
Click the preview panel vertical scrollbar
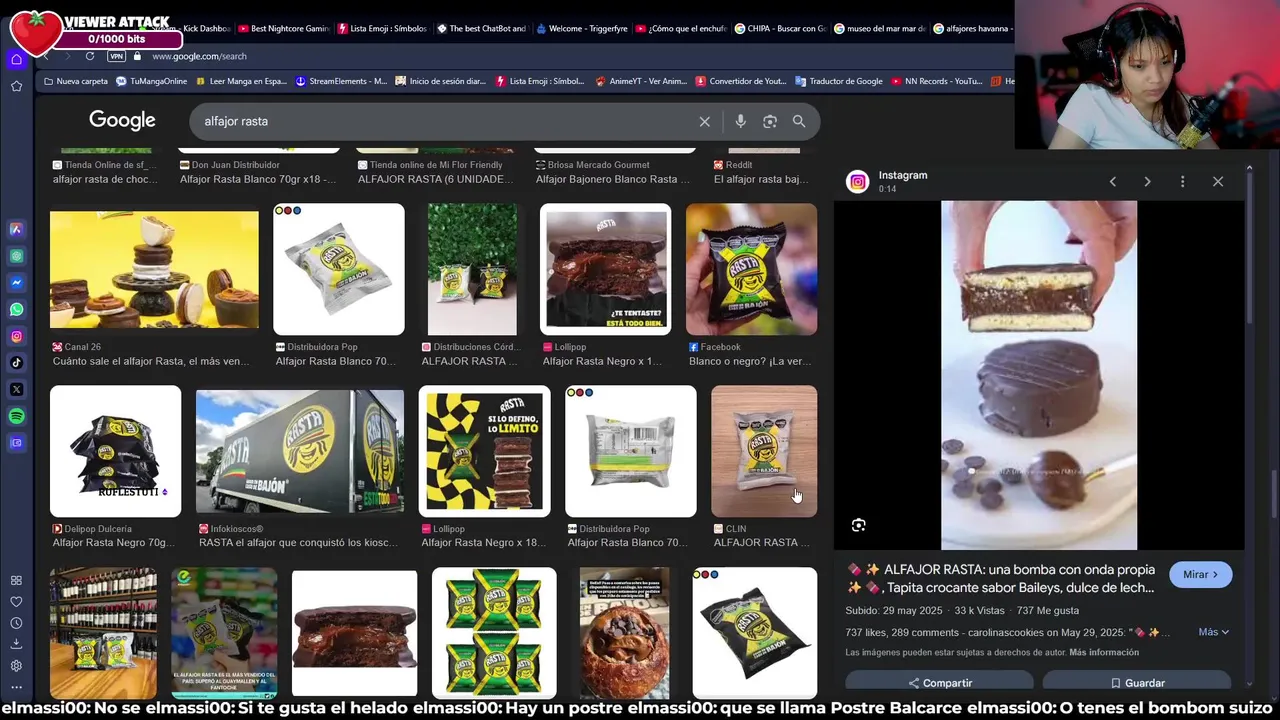coord(1249,250)
